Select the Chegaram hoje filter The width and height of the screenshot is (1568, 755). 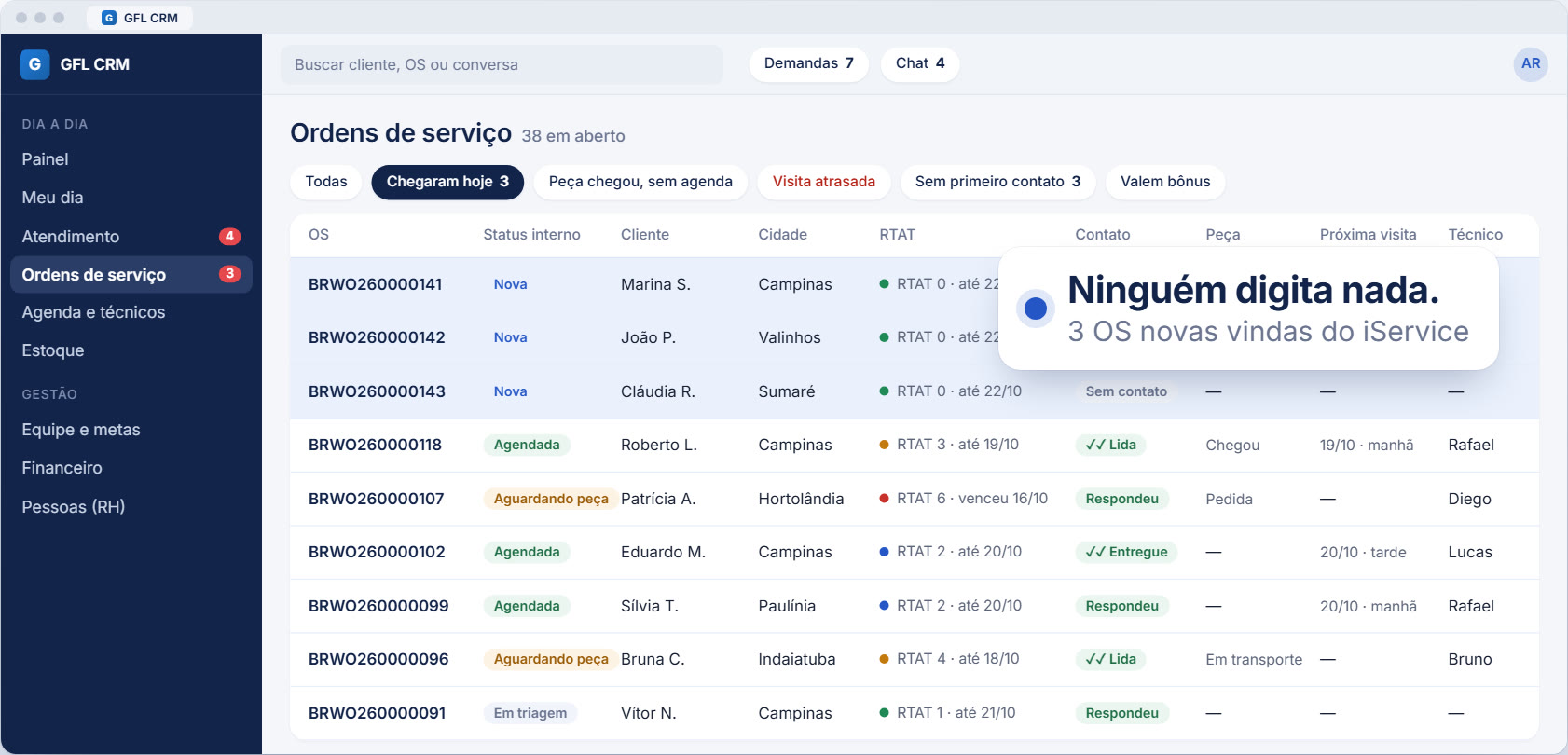point(447,182)
